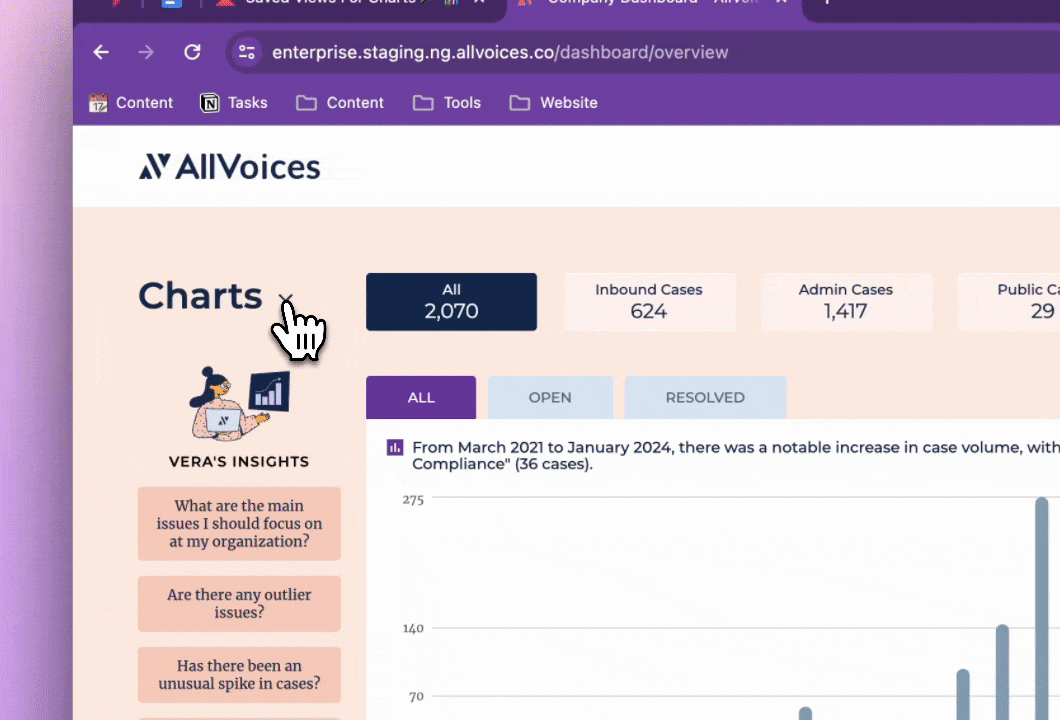The height and width of the screenshot is (720, 1060).
Task: Select the ALL status tab
Action: click(421, 398)
